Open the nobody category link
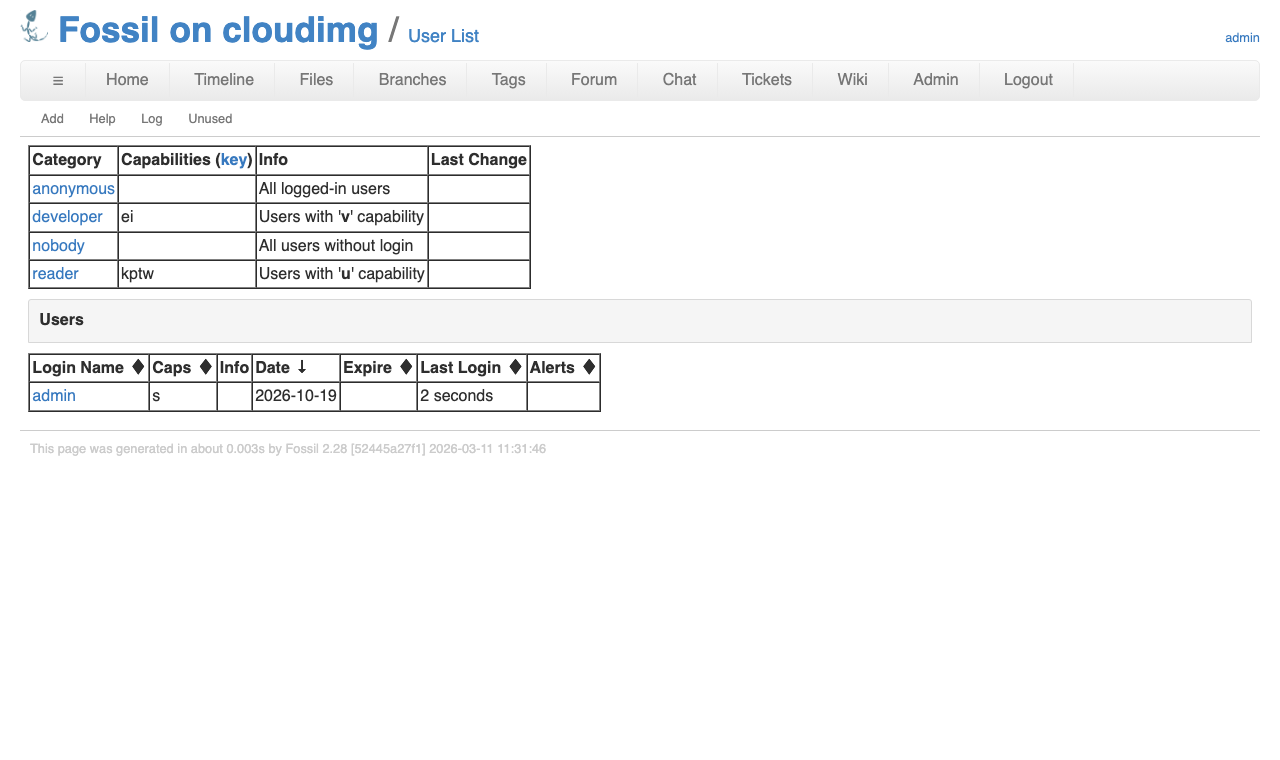 pyautogui.click(x=58, y=246)
